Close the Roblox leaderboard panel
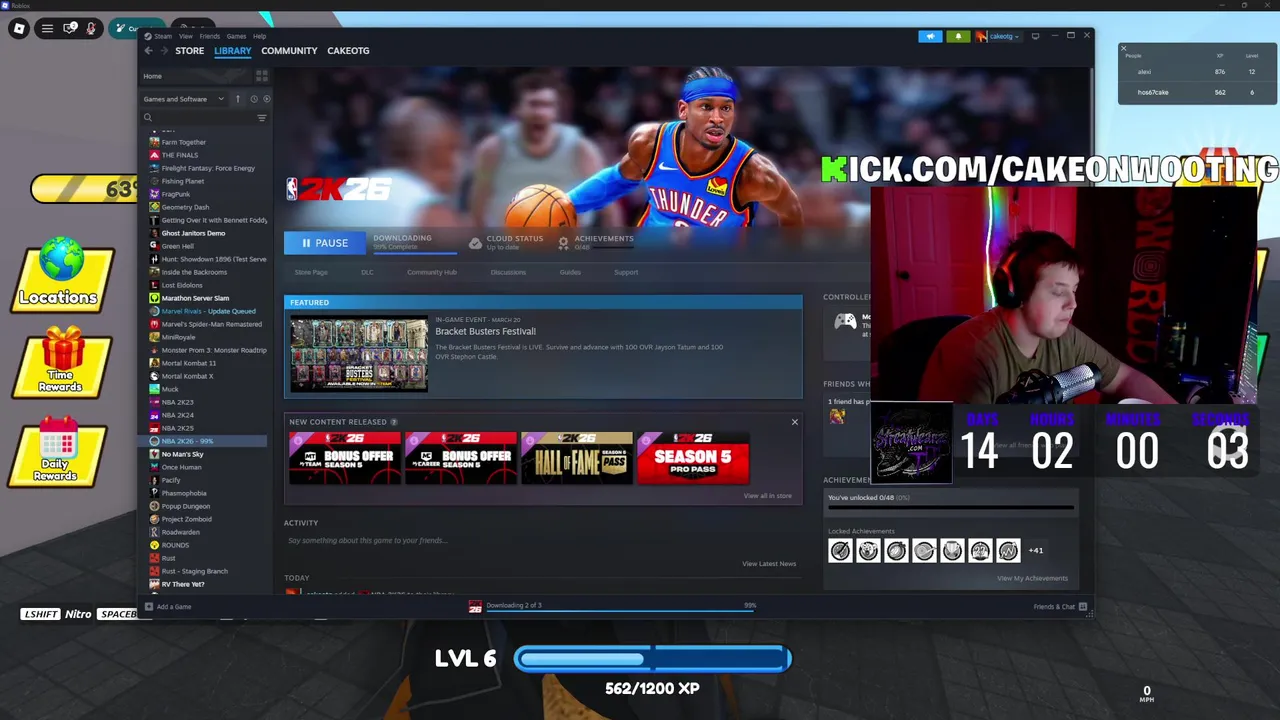The width and height of the screenshot is (1280, 720). click(x=1123, y=48)
